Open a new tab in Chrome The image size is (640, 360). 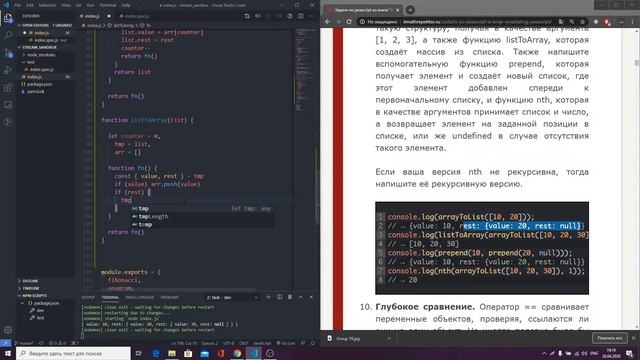(410, 10)
